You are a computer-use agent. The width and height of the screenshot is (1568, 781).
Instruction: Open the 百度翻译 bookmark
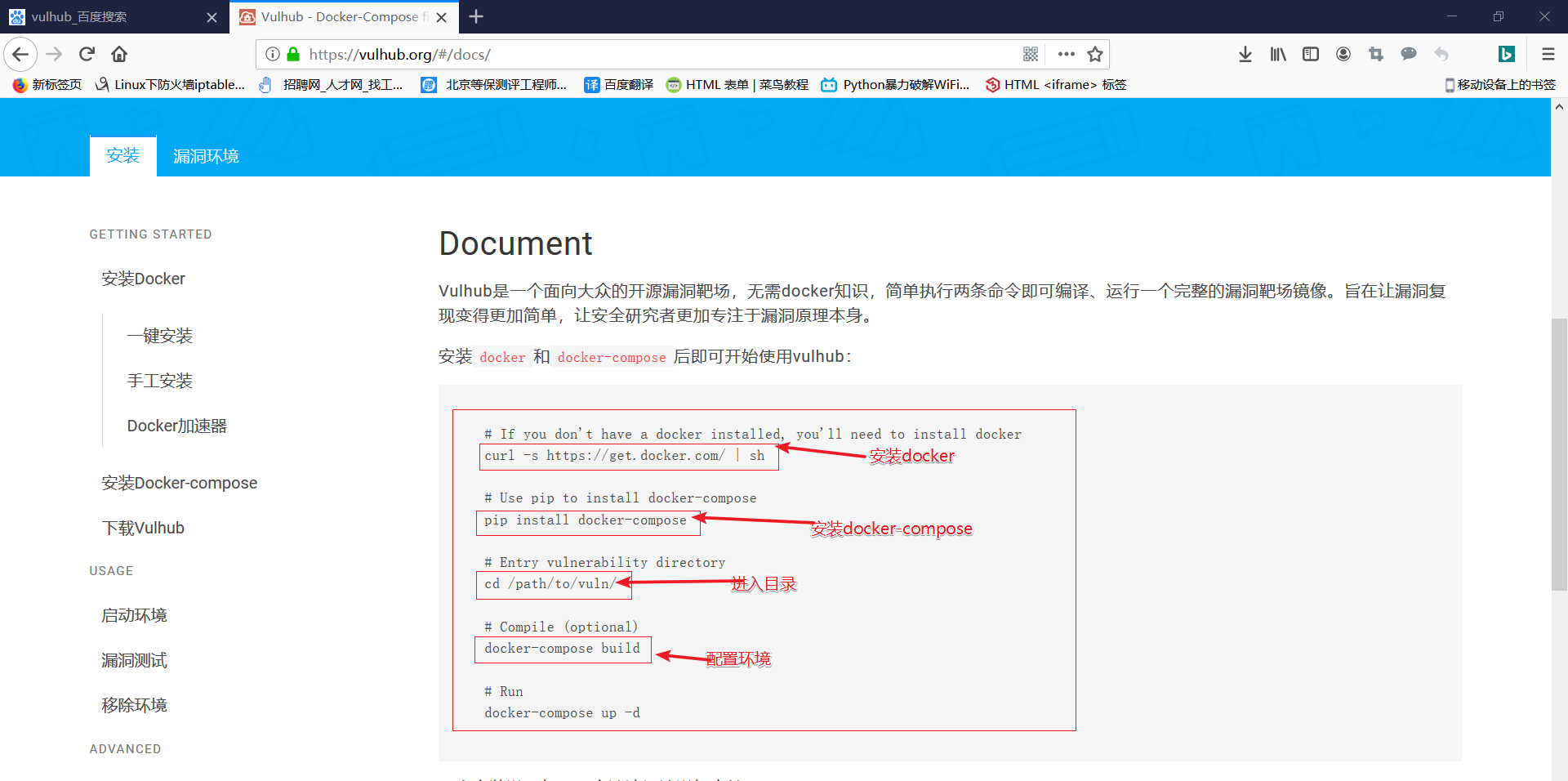(x=619, y=85)
